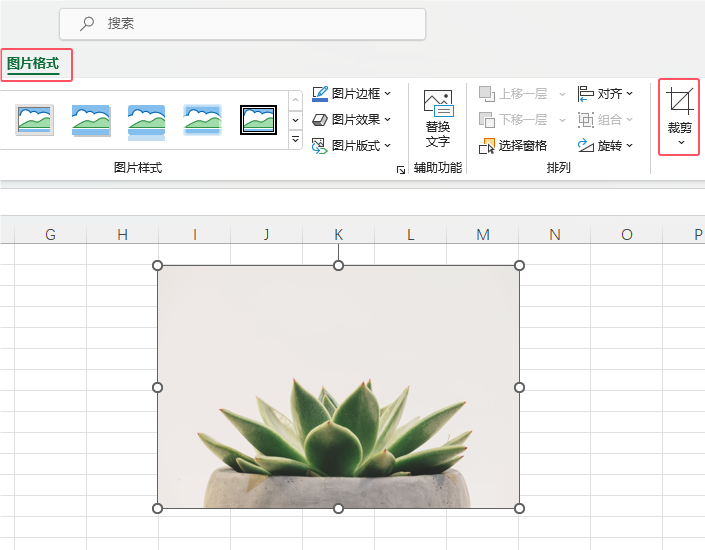Apply the first picture style thumbnail
Viewport: 705px width, 550px height.
pyautogui.click(x=34, y=120)
